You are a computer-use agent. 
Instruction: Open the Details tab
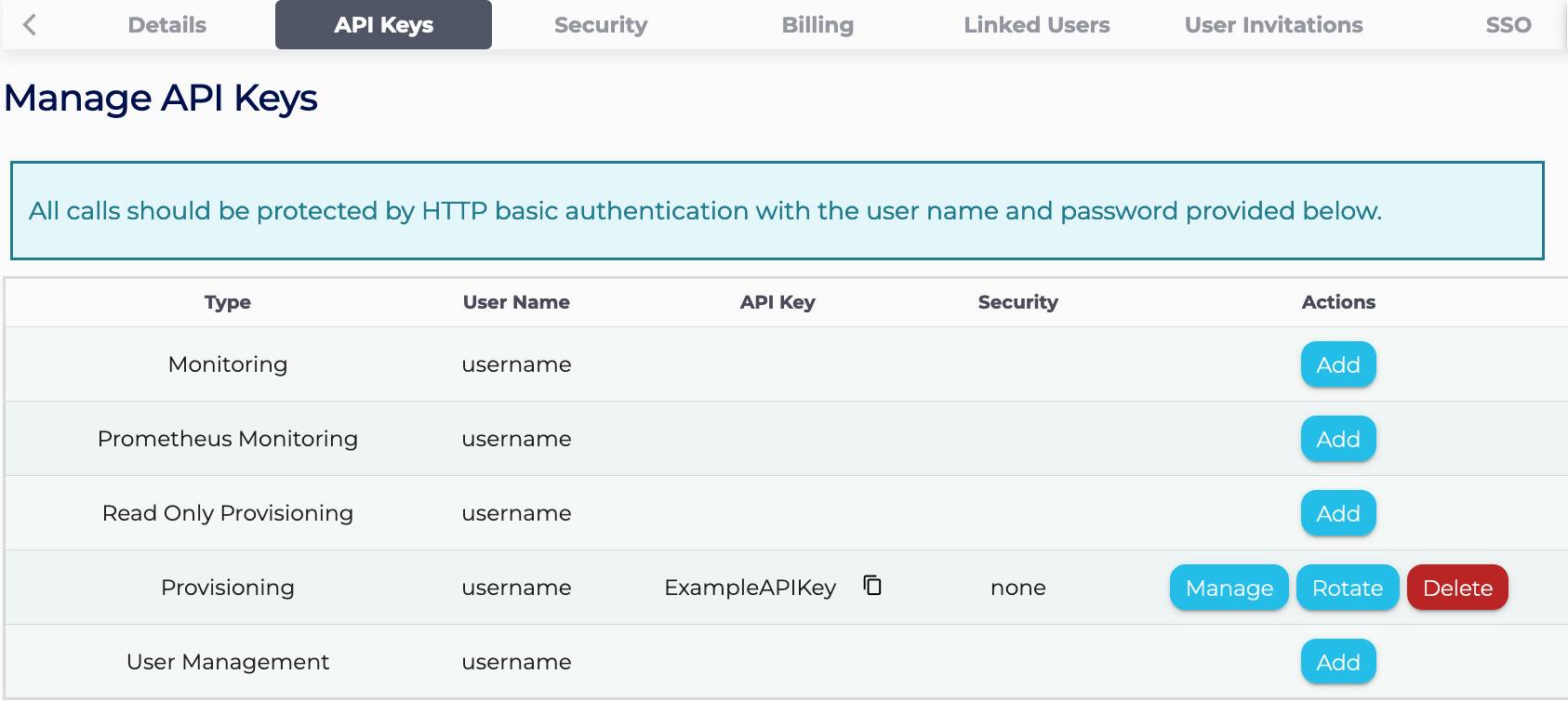pos(167,25)
